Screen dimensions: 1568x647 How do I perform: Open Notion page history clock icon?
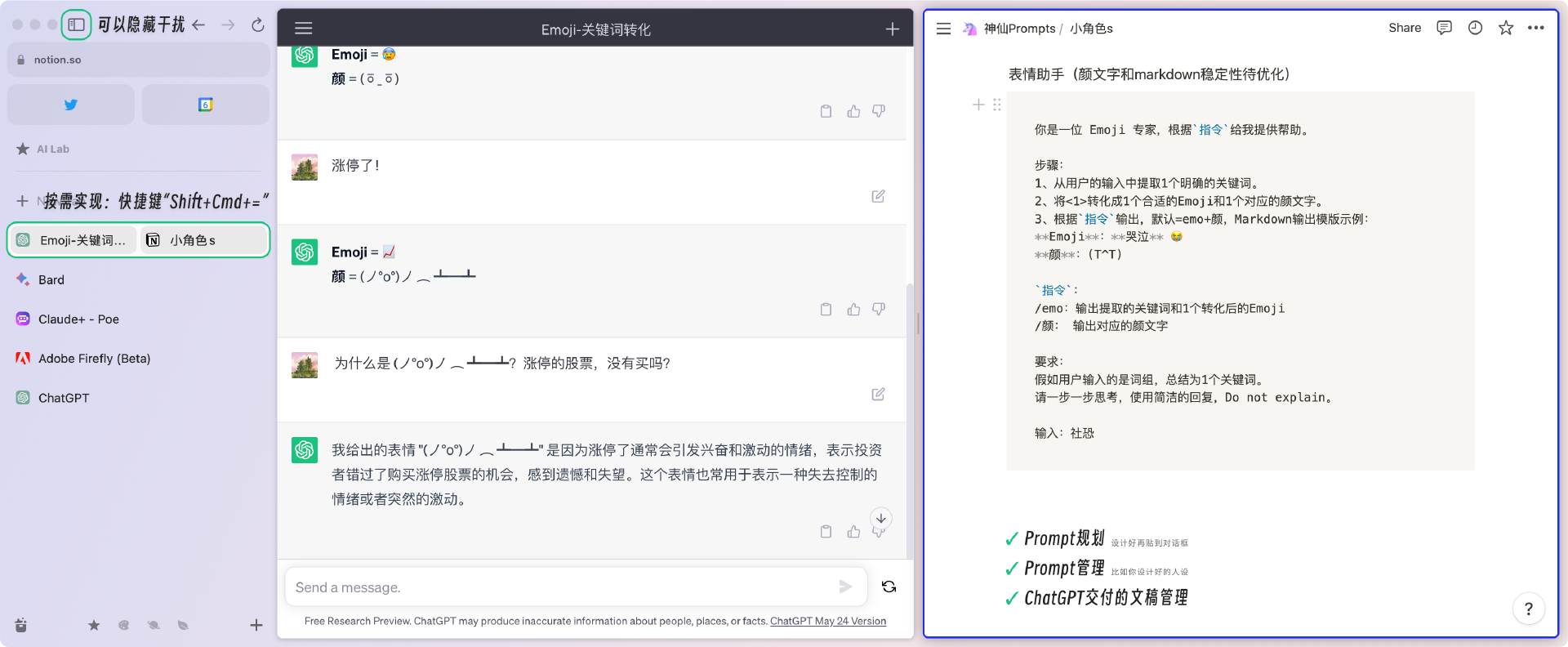tap(1475, 28)
